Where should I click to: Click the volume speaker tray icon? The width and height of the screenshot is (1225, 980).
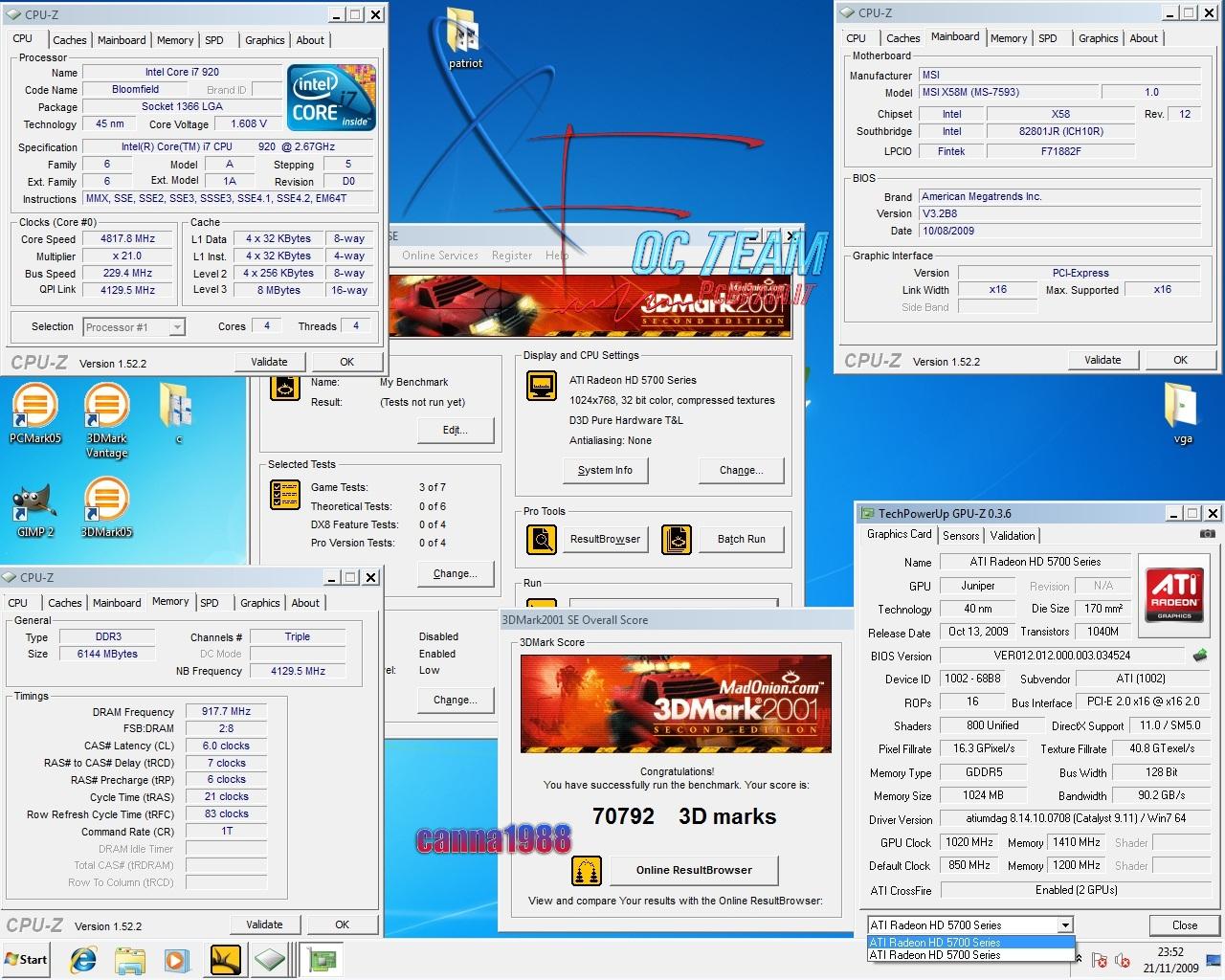pos(1122,960)
